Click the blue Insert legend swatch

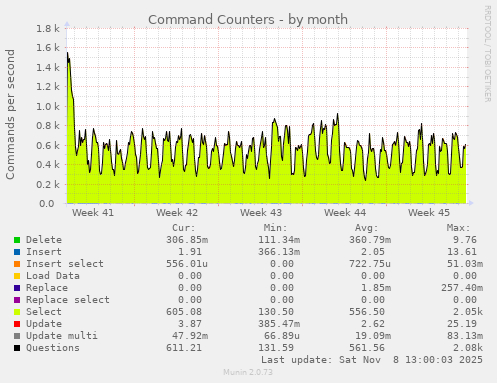click(17, 252)
